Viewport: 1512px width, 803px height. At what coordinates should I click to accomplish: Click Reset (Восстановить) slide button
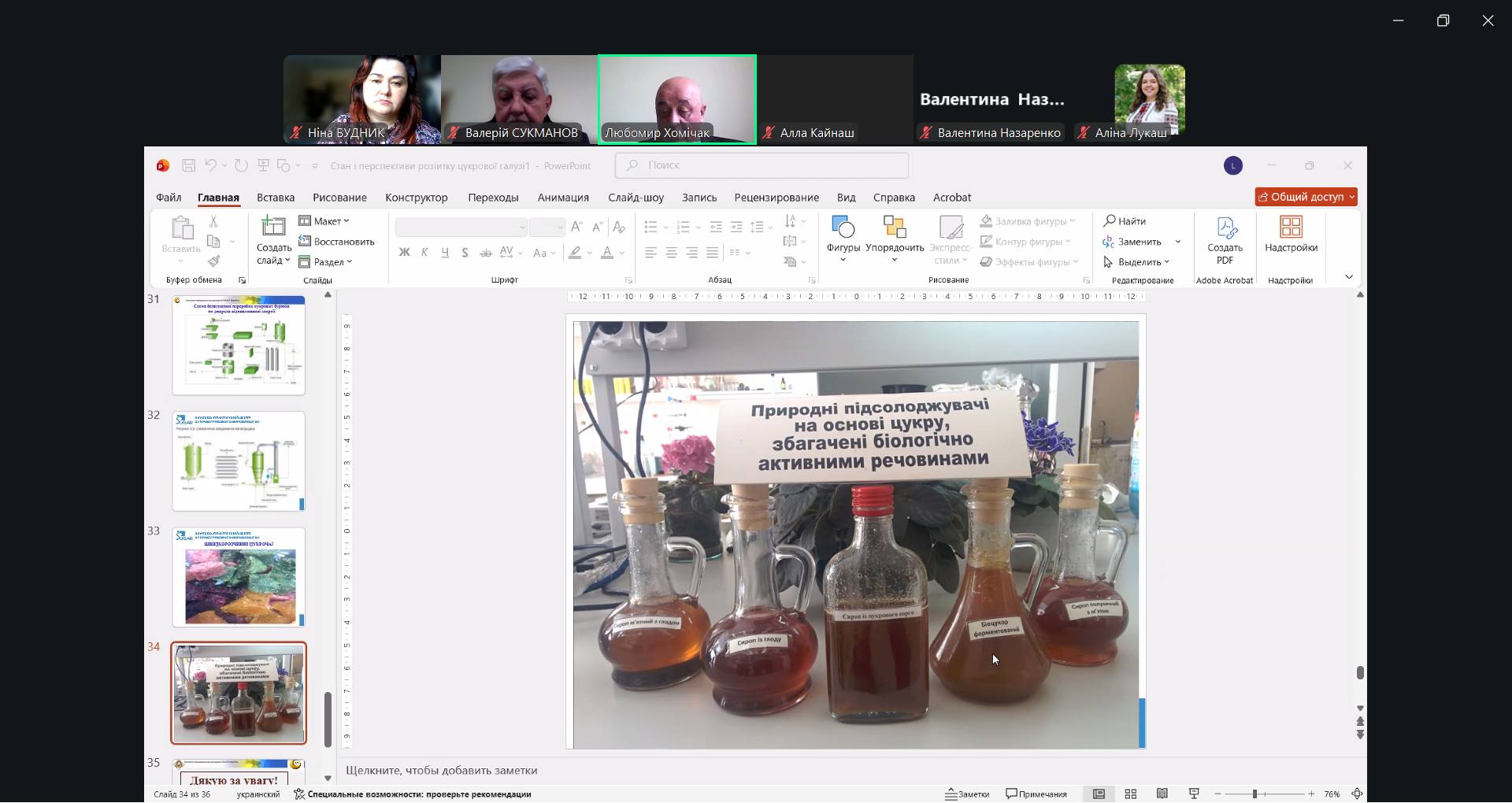337,242
